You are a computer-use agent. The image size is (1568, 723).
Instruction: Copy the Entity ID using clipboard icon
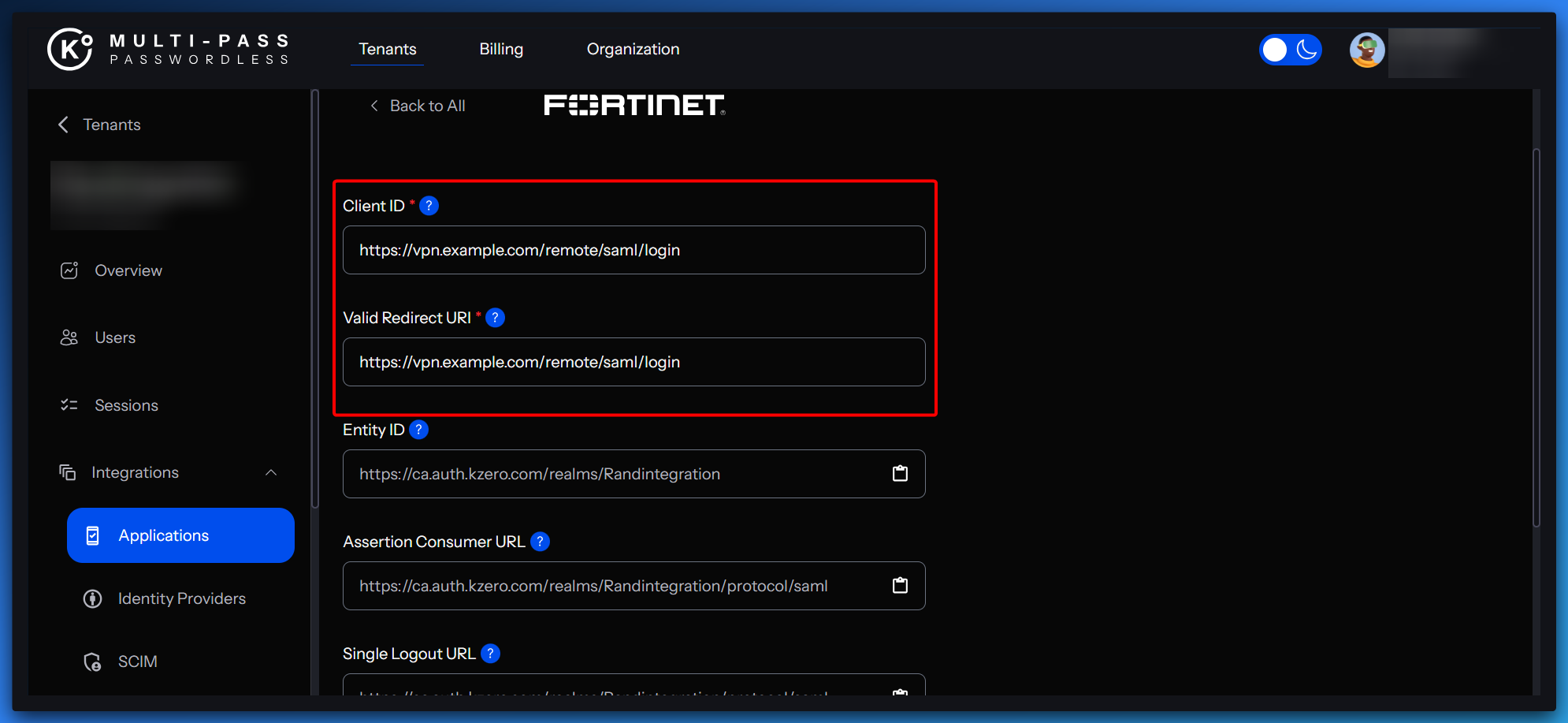pos(900,473)
